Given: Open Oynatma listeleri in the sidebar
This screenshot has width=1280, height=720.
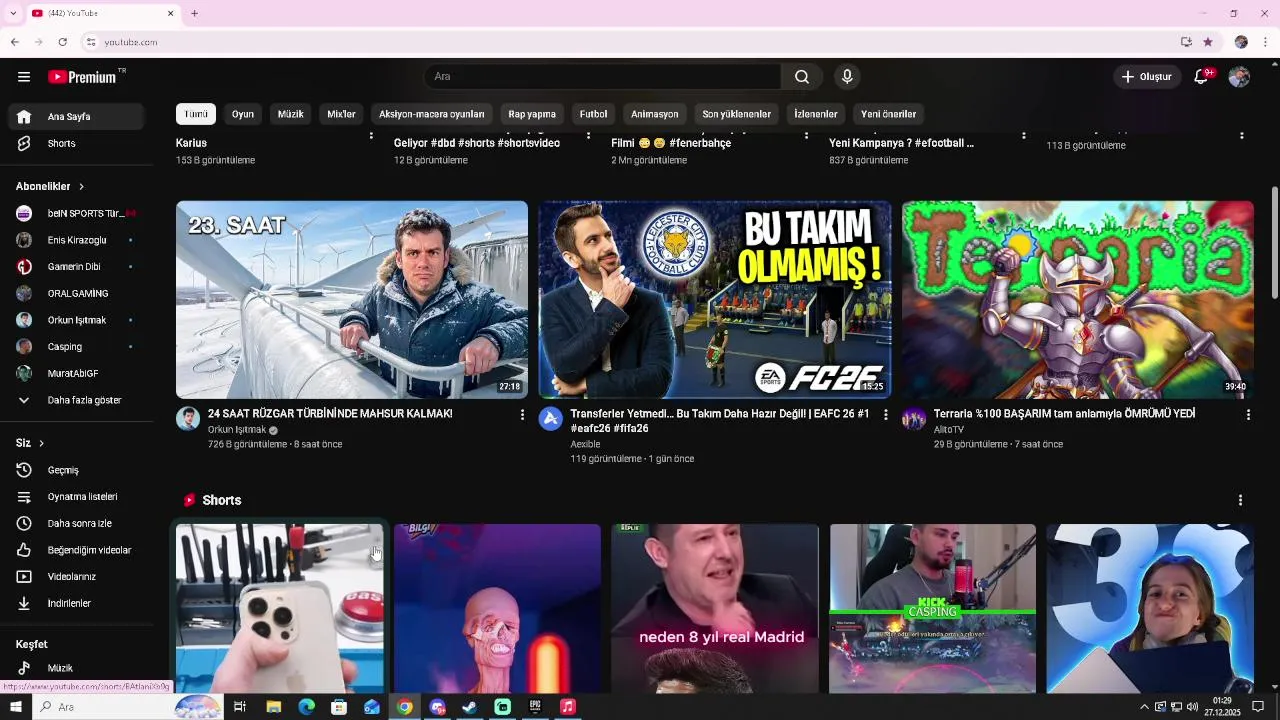Looking at the screenshot, I should [x=76, y=497].
